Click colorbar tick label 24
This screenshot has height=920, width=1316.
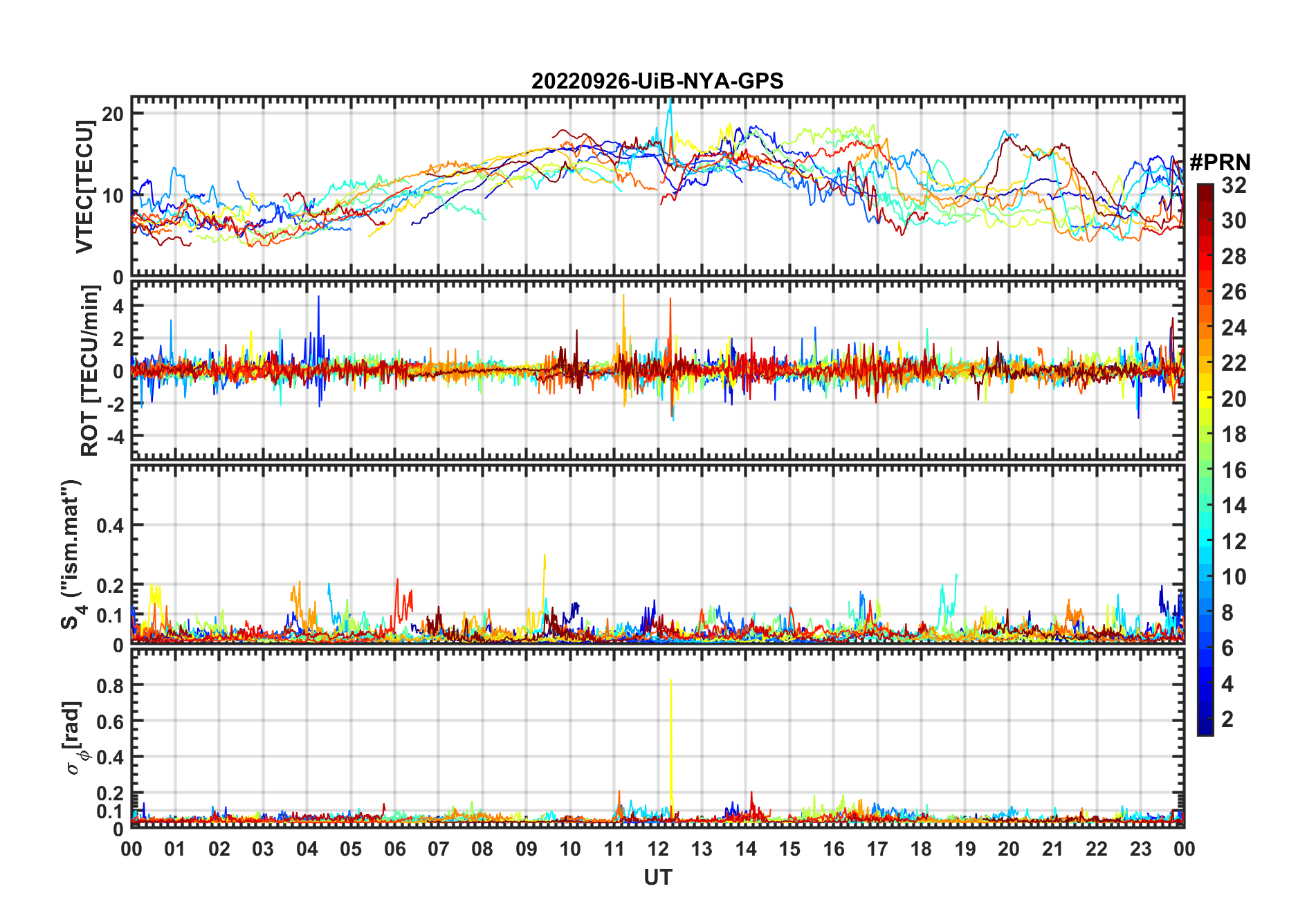point(1234,328)
